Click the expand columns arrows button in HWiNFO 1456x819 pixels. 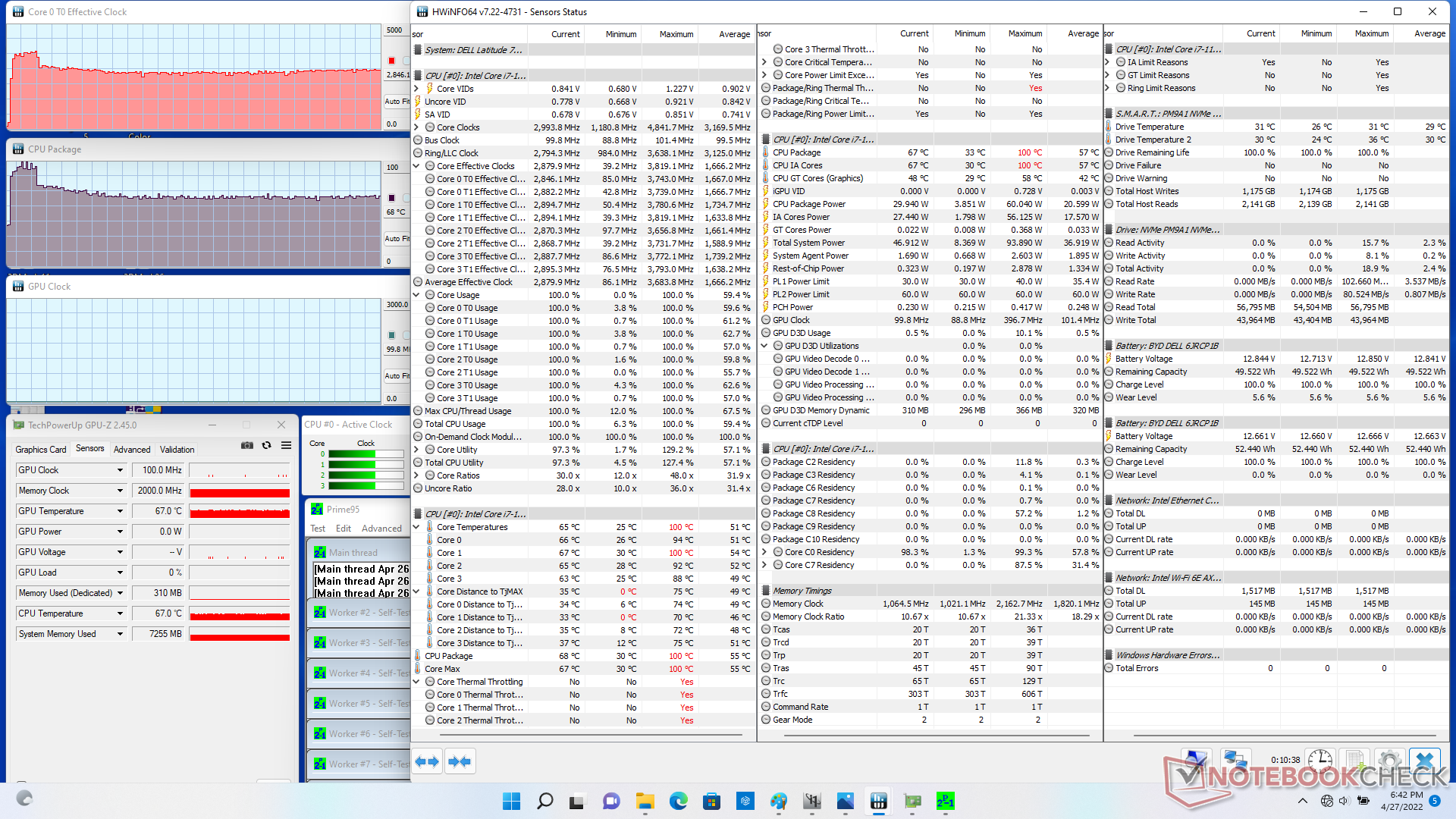tap(427, 761)
